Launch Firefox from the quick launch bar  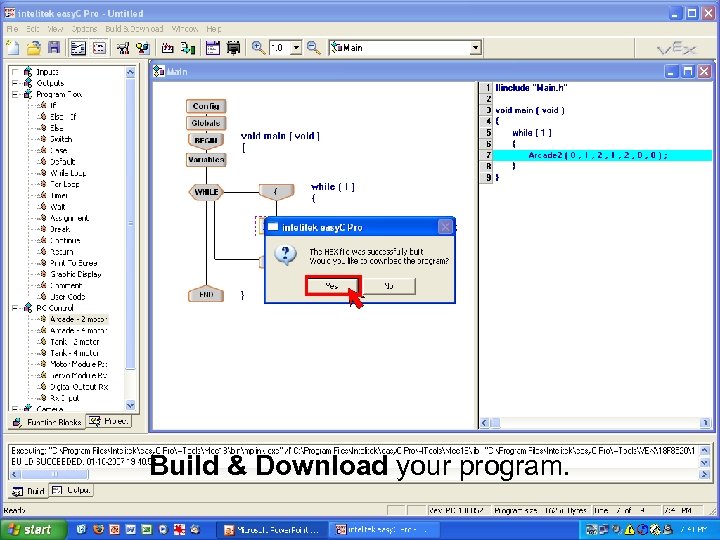[x=98, y=529]
